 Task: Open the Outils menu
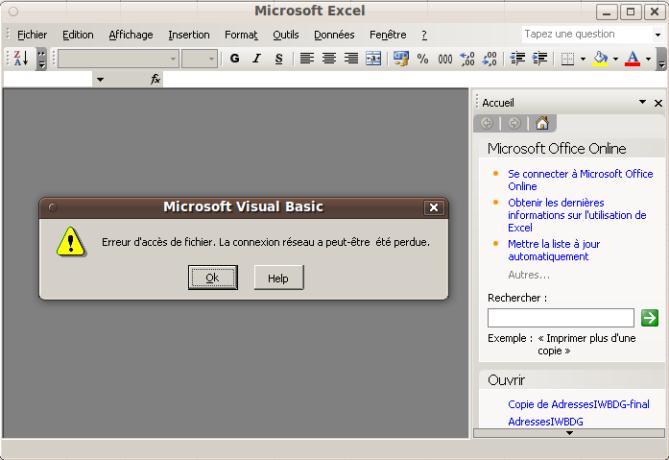tap(286, 35)
